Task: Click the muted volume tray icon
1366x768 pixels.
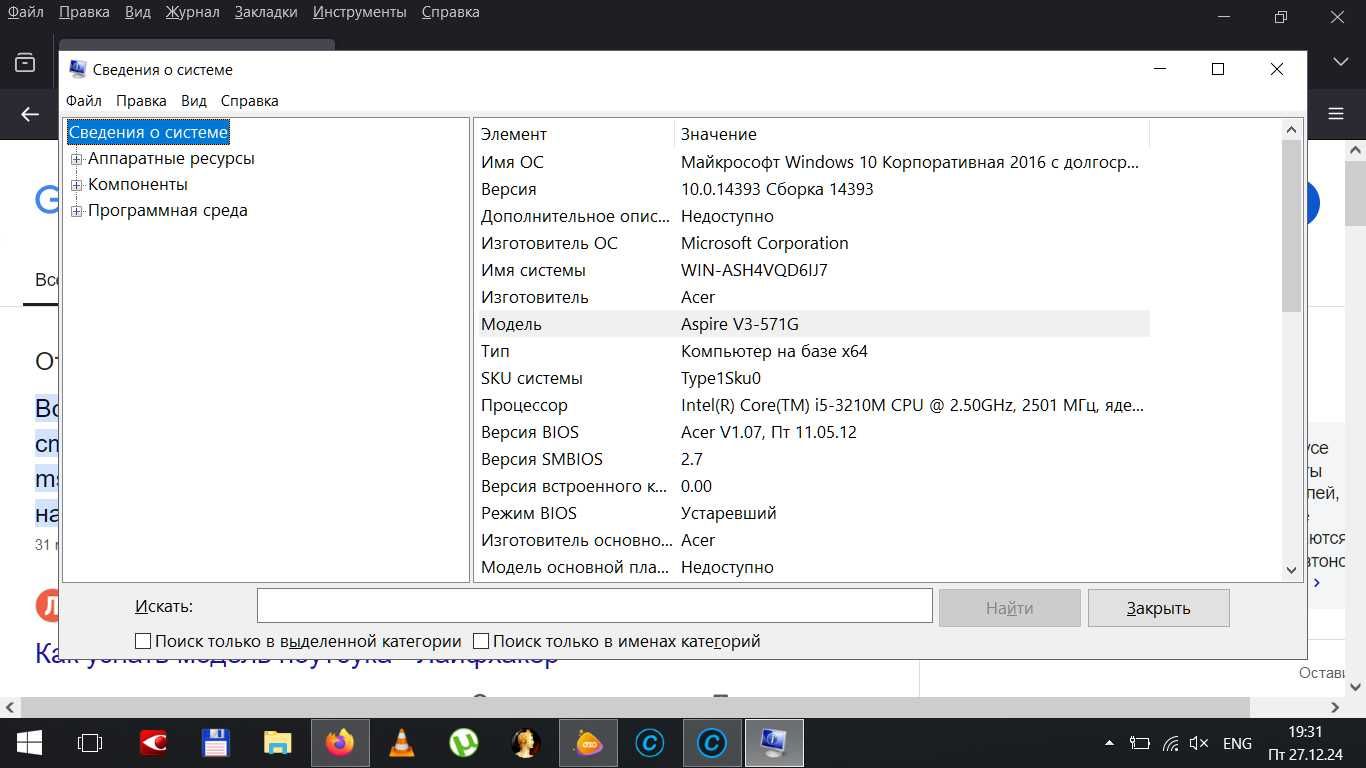Action: pos(1200,743)
